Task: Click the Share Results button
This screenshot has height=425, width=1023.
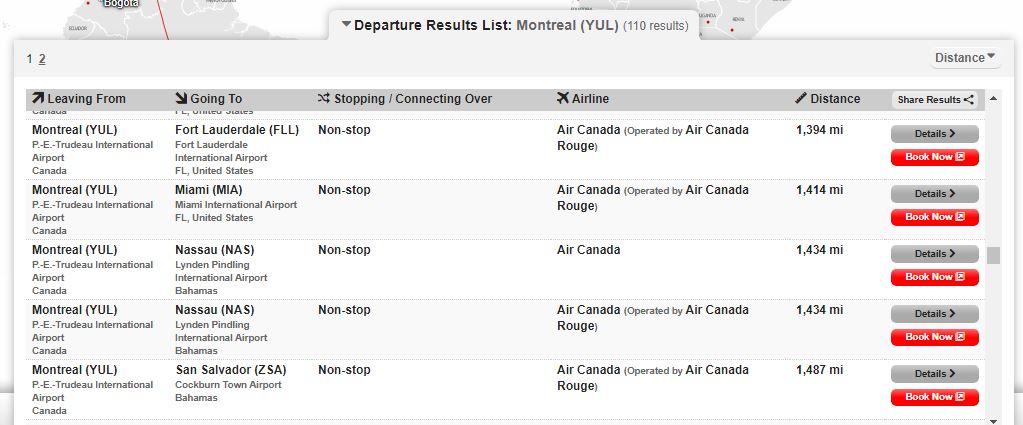Action: [x=935, y=100]
